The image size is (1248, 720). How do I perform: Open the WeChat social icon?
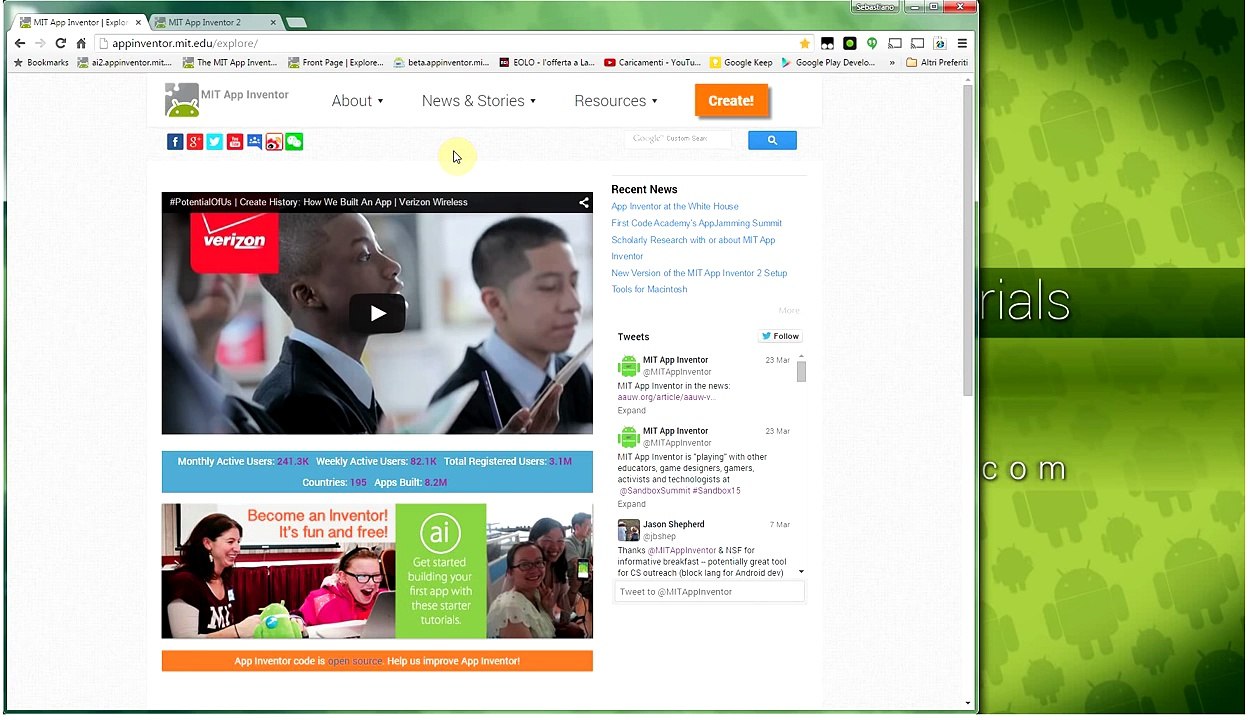point(294,142)
